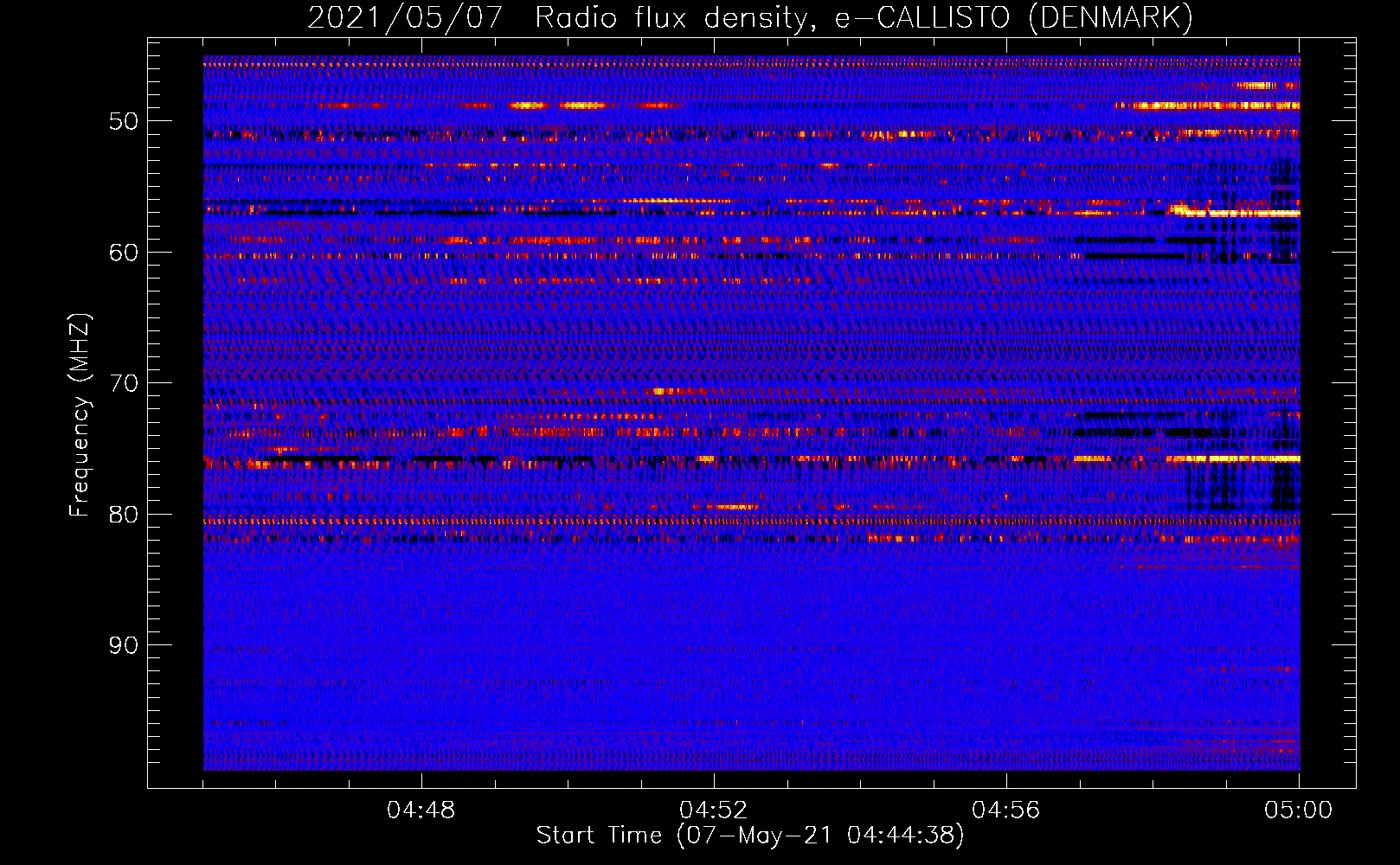
Task: Click the 05:00 time tick label
Action: (x=1298, y=811)
